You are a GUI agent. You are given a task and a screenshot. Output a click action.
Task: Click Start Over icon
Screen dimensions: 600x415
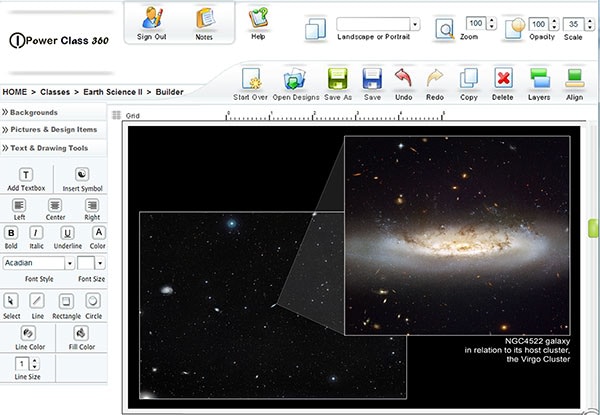click(x=251, y=78)
